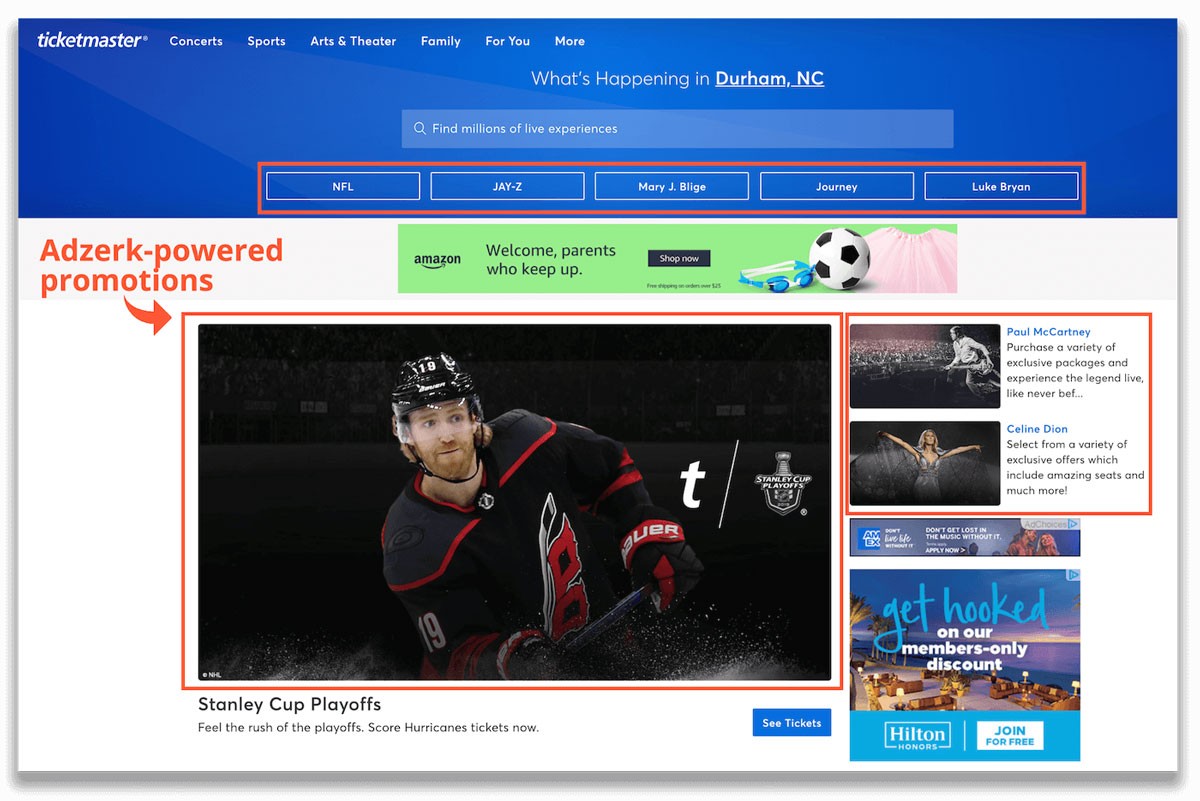Image resolution: width=1200 pixels, height=801 pixels.
Task: Open the Celine Dion link
Action: coord(1037,429)
